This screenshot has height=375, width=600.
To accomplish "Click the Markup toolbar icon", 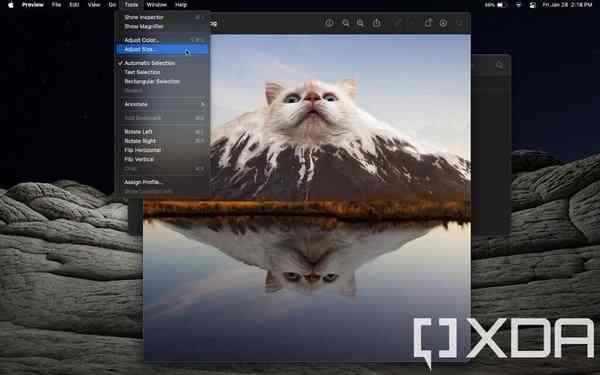I will [x=443, y=23].
